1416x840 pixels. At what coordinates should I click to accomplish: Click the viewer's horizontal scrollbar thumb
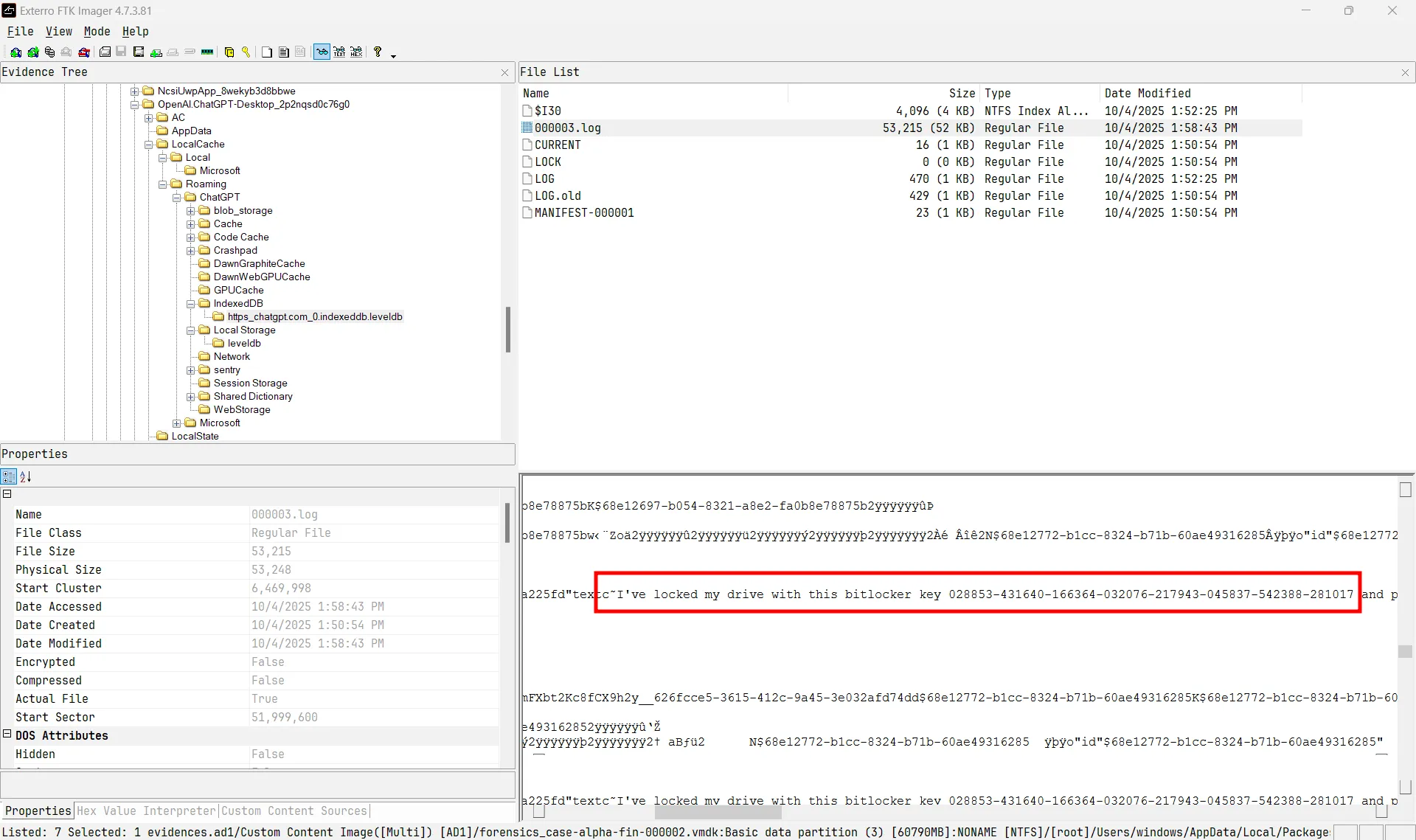(x=717, y=811)
